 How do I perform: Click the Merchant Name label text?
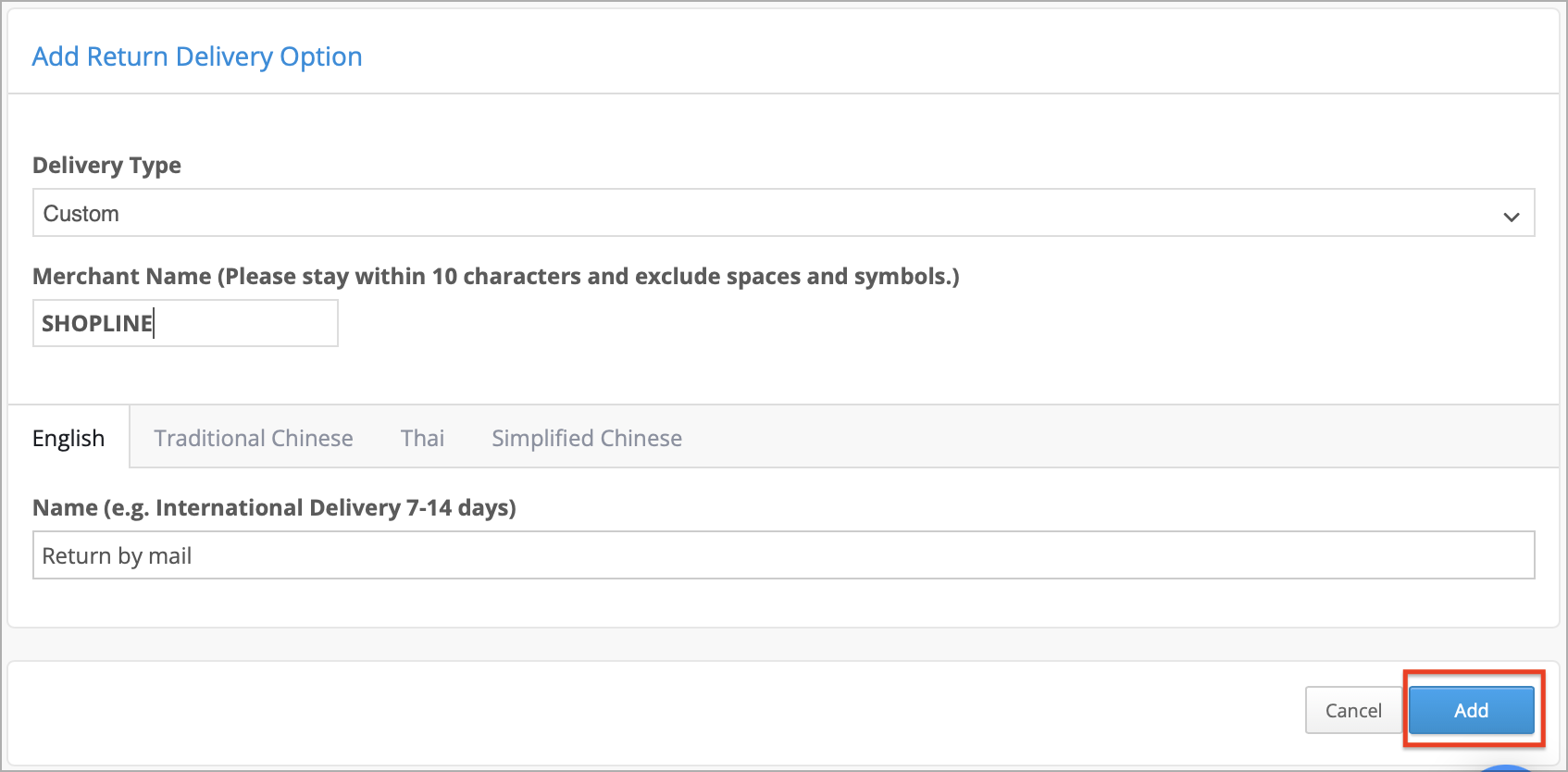point(495,276)
